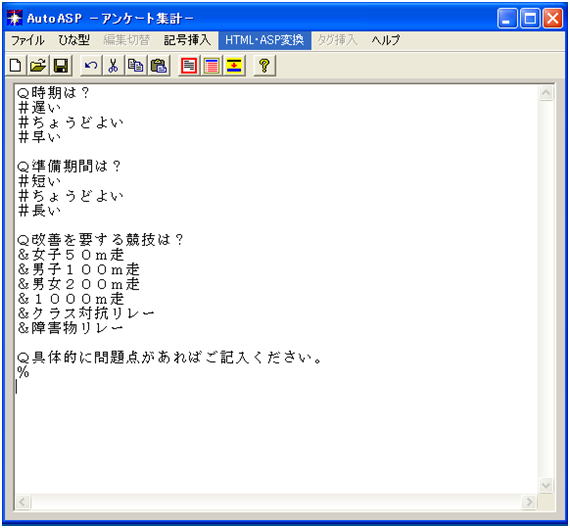This screenshot has height=528, width=570.
Task: Cut selection with the scissors icon
Action: pos(113,66)
